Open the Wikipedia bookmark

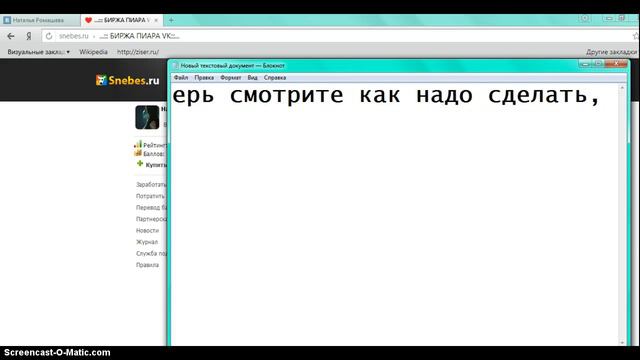(x=93, y=52)
